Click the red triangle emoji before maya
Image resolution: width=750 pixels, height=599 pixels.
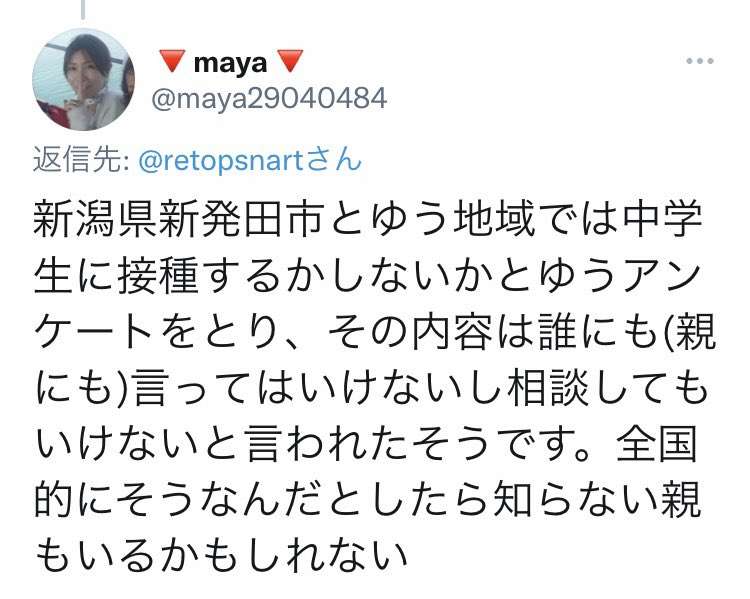pyautogui.click(x=172, y=61)
